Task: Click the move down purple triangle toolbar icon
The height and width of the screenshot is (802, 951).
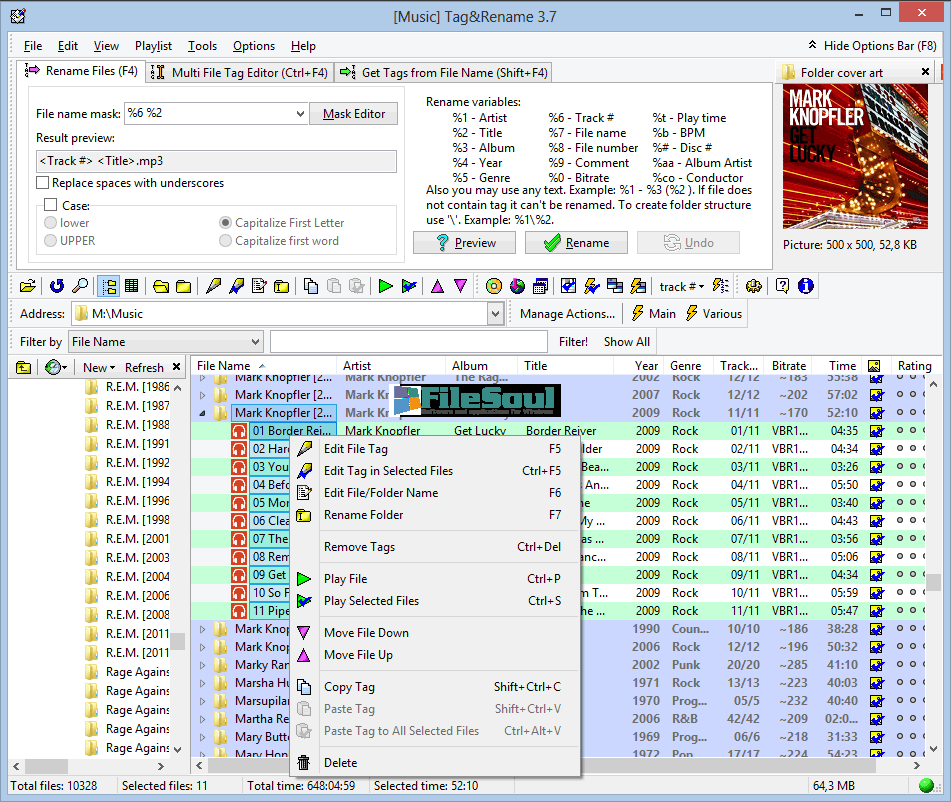Action: coord(460,286)
